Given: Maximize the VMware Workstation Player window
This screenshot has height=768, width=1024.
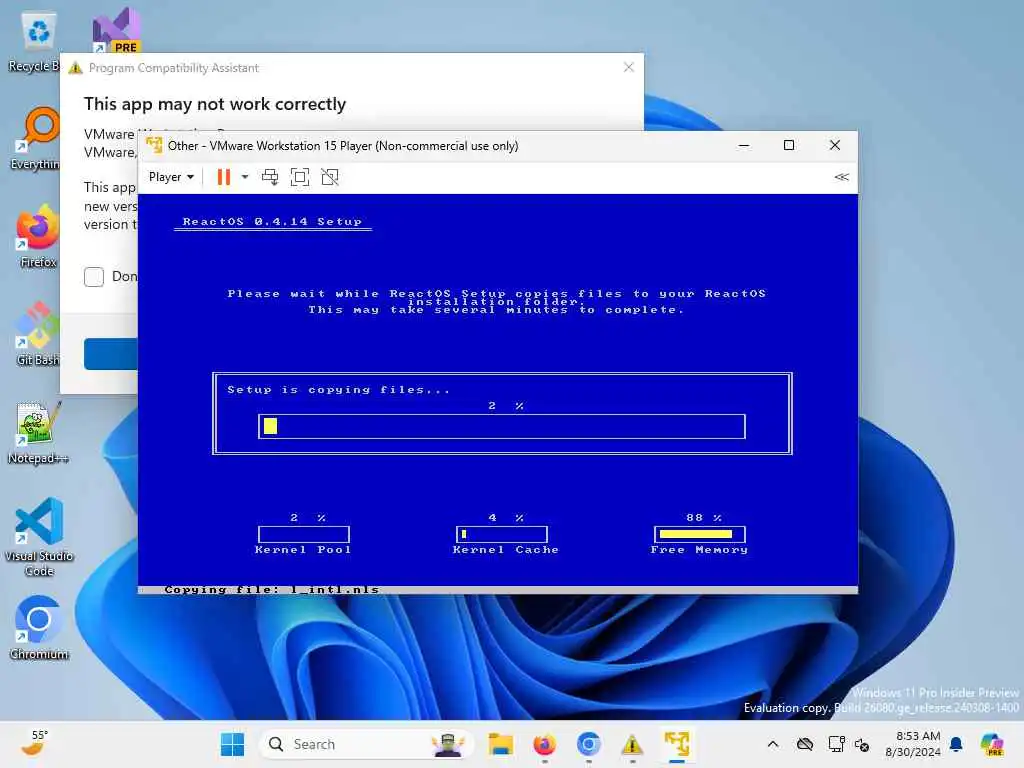Looking at the screenshot, I should pos(789,146).
